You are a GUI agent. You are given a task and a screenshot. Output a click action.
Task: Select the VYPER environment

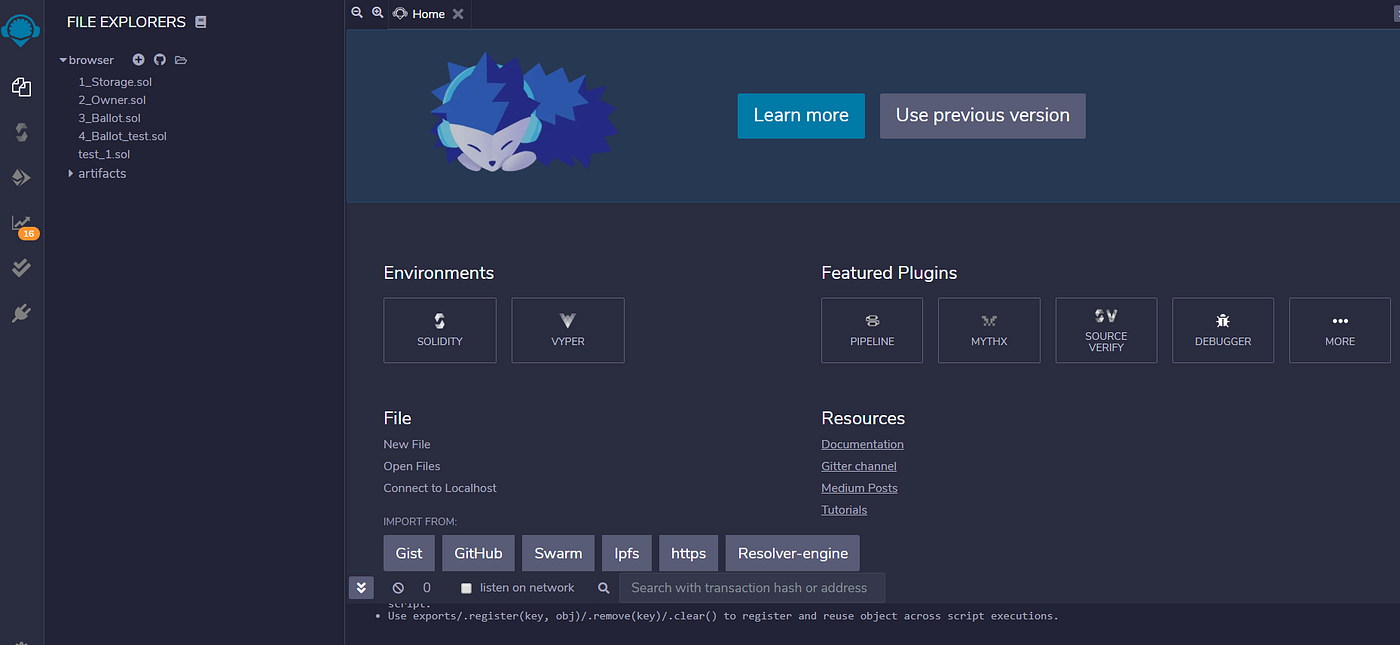568,330
